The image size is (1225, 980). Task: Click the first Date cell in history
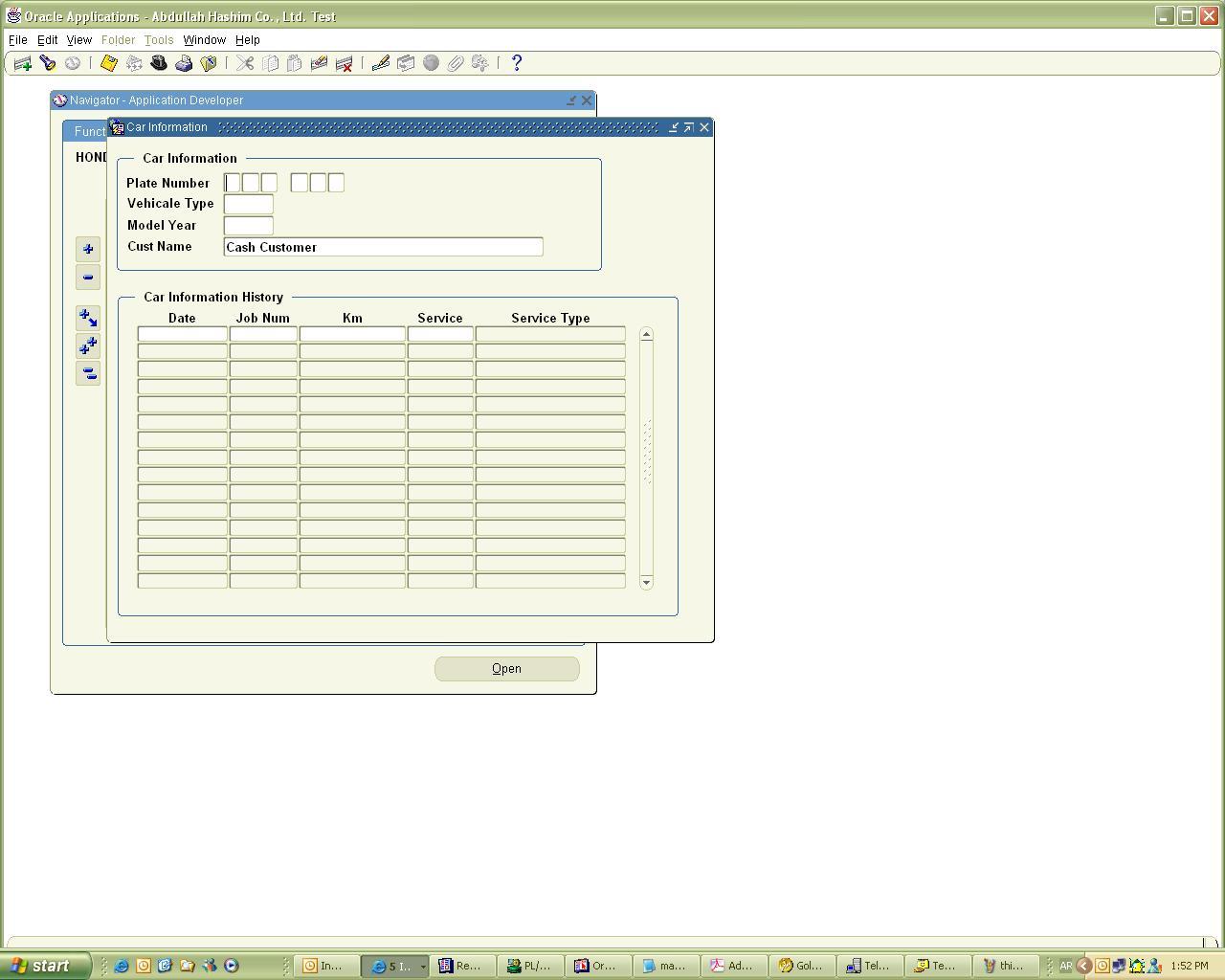pyautogui.click(x=182, y=334)
